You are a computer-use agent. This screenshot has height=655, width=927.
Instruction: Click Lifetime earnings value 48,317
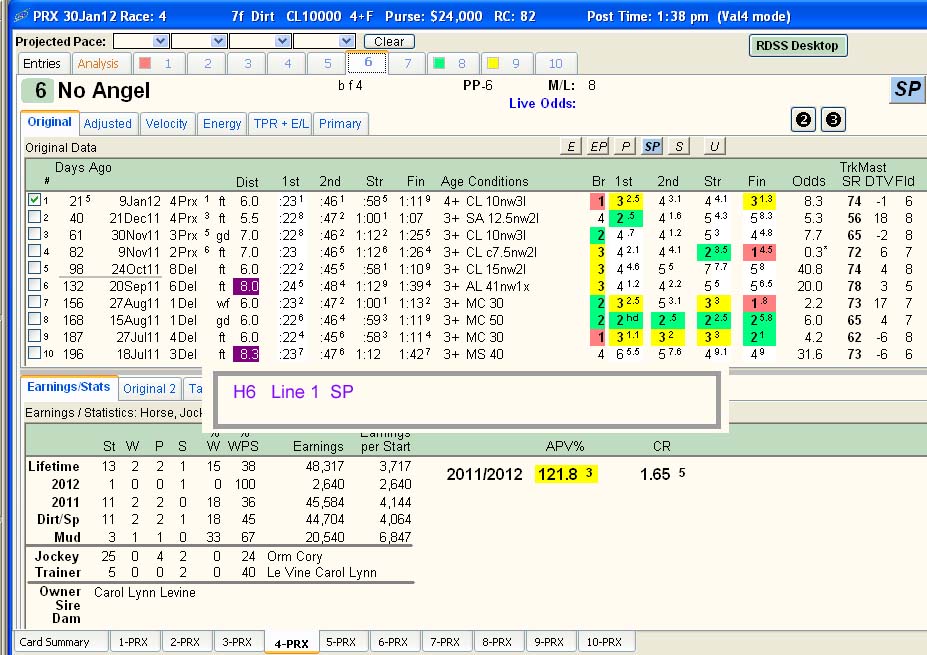(x=325, y=466)
